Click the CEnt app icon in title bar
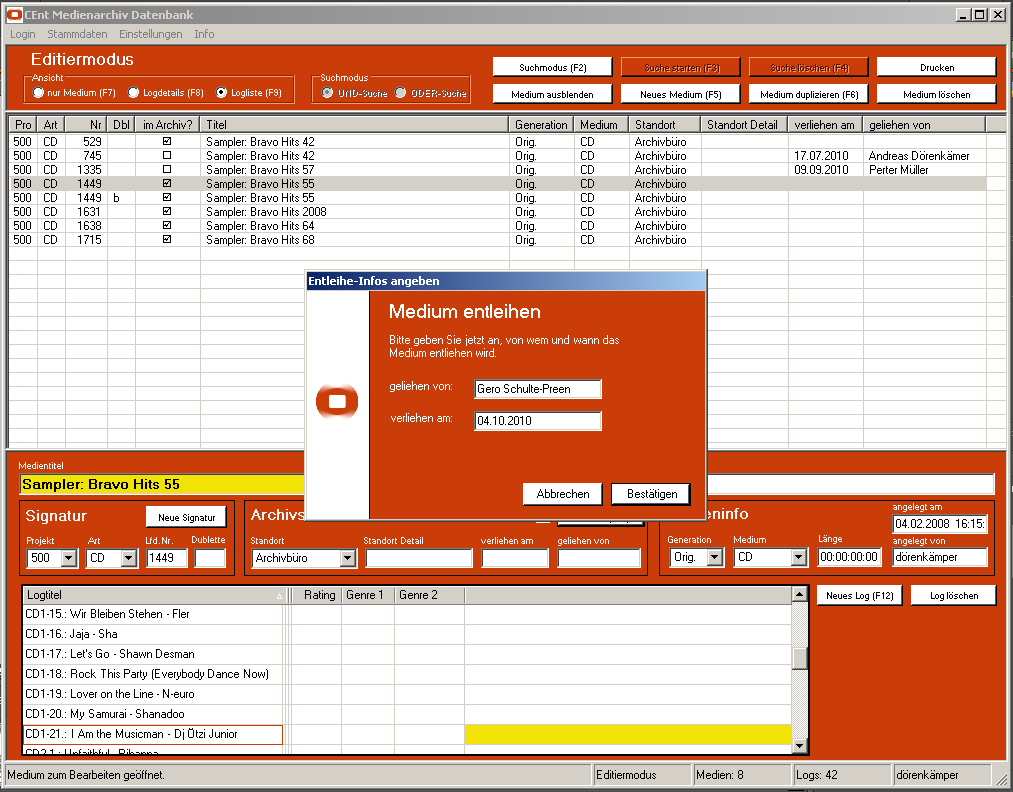Screen dimensions: 1013x792 tap(14, 15)
